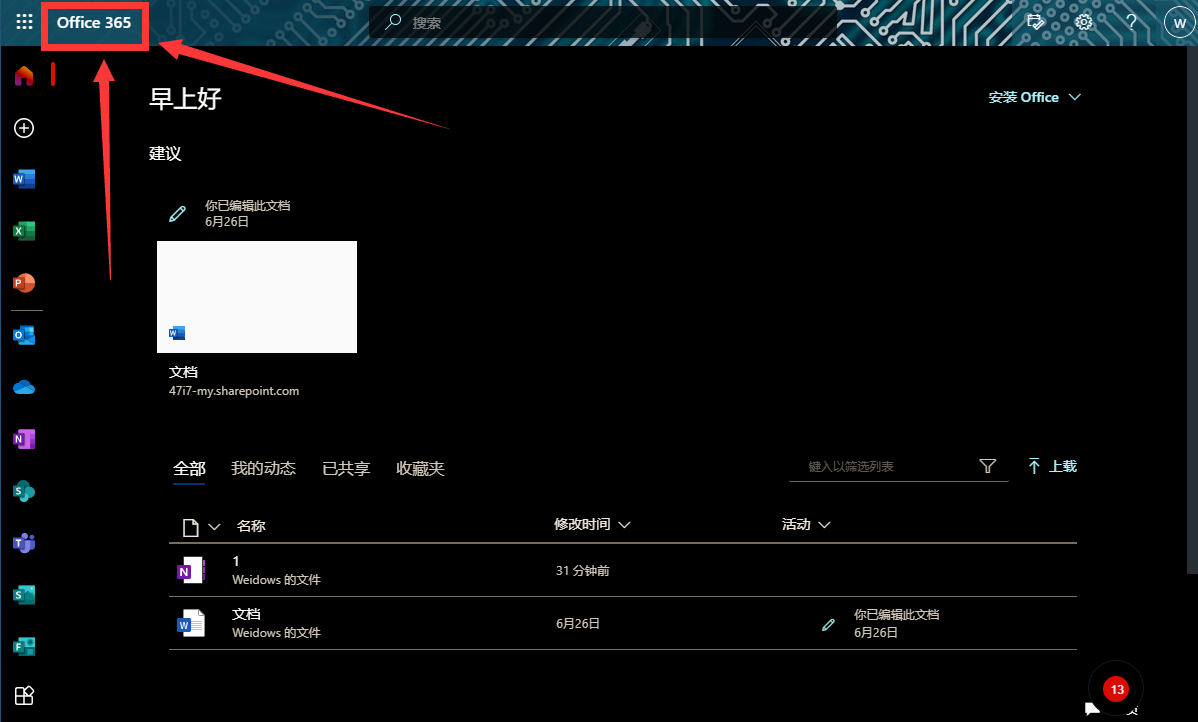Click the vertical scrollbar on right
This screenshot has width=1198, height=722.
coord(1192,309)
